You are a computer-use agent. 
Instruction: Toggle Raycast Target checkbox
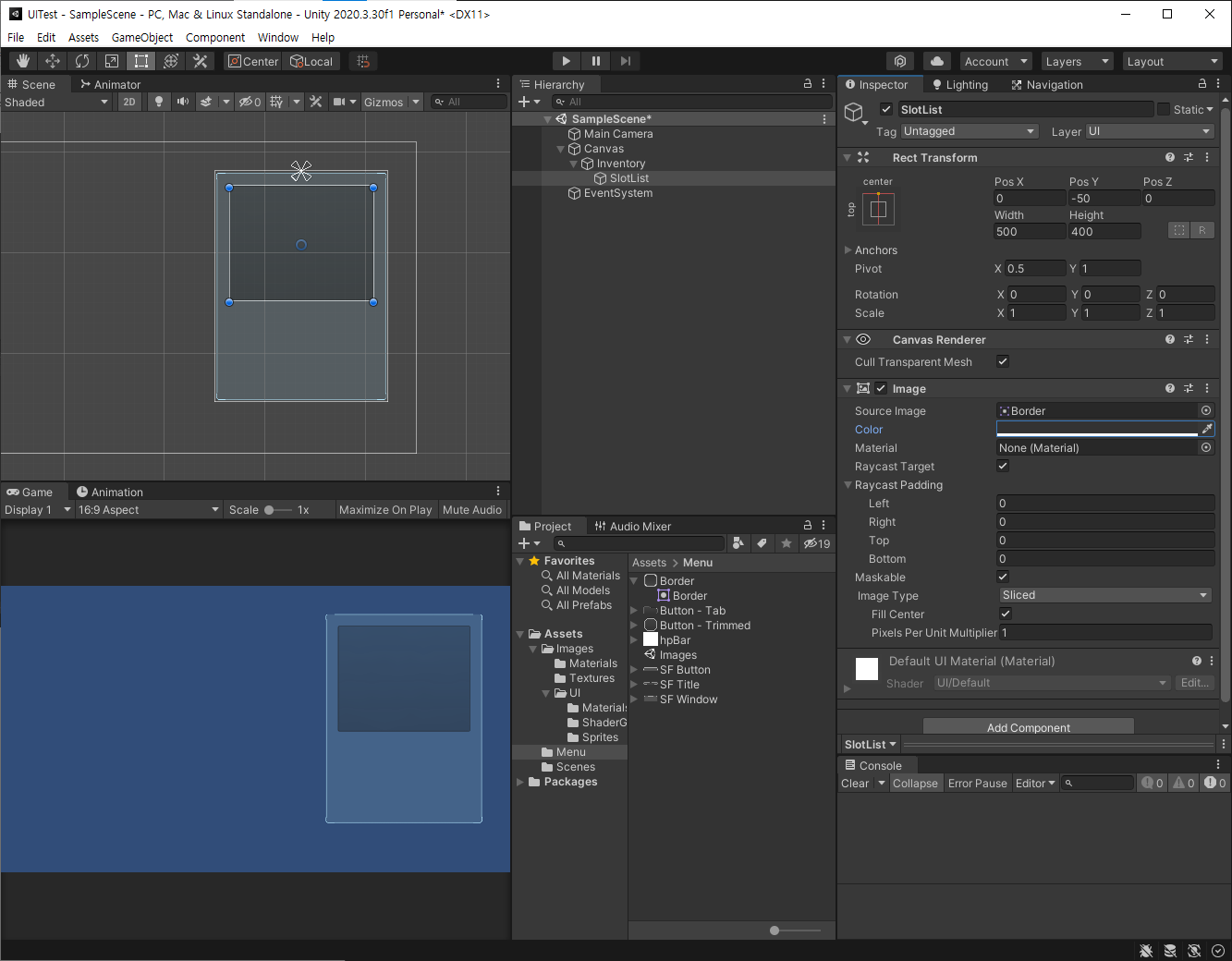pyautogui.click(x=1003, y=466)
